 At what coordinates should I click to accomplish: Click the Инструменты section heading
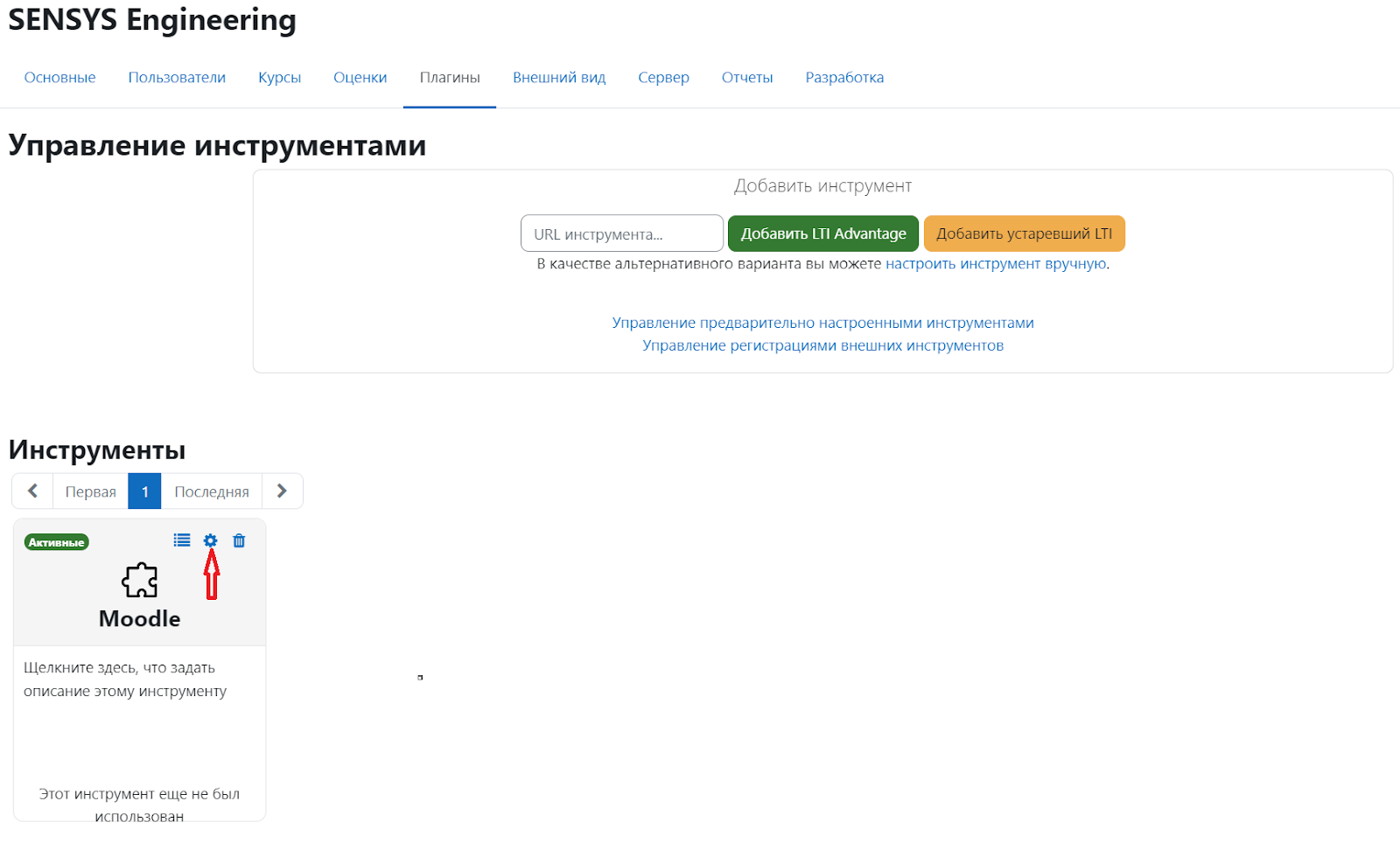[x=97, y=449]
